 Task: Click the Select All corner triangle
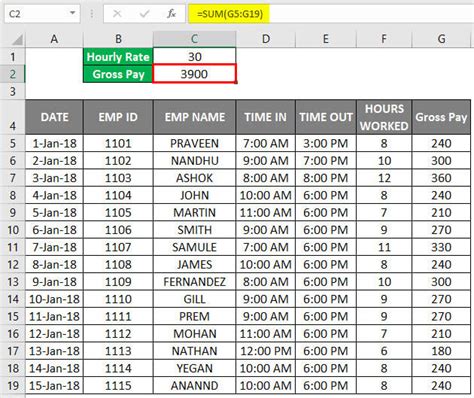coord(17,39)
